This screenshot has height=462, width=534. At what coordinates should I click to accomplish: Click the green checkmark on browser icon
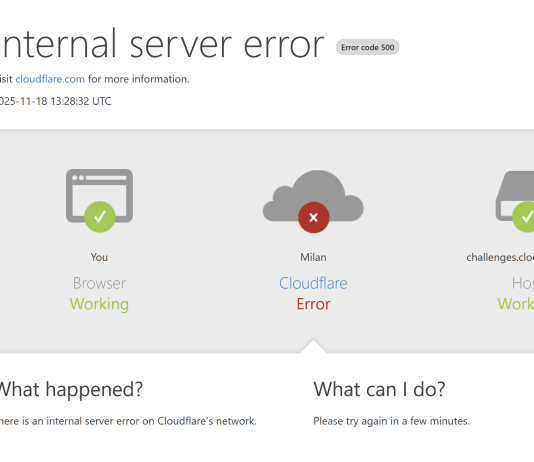click(x=100, y=217)
